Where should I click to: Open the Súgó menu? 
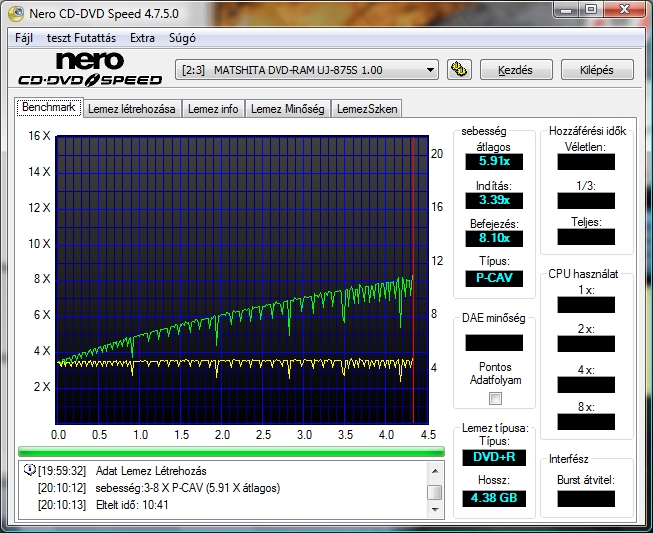tap(182, 38)
